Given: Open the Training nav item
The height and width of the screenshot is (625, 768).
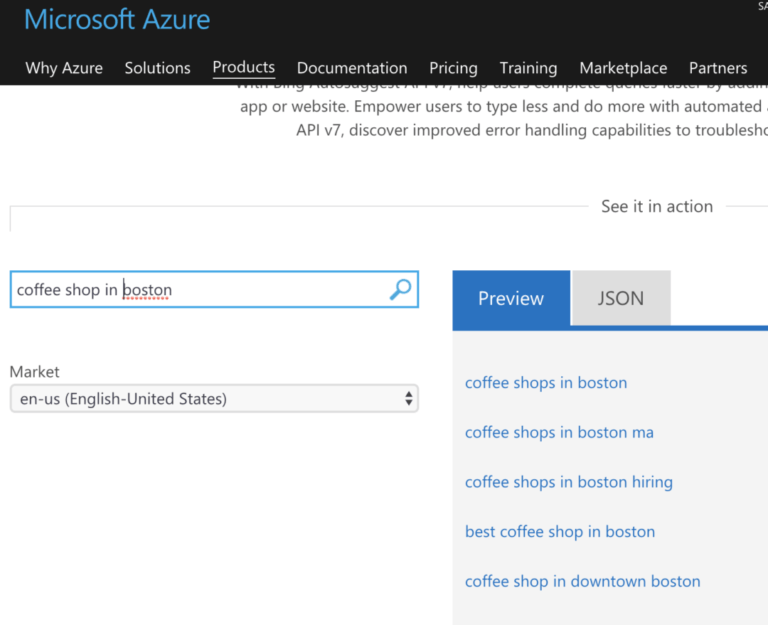Looking at the screenshot, I should click(x=528, y=68).
